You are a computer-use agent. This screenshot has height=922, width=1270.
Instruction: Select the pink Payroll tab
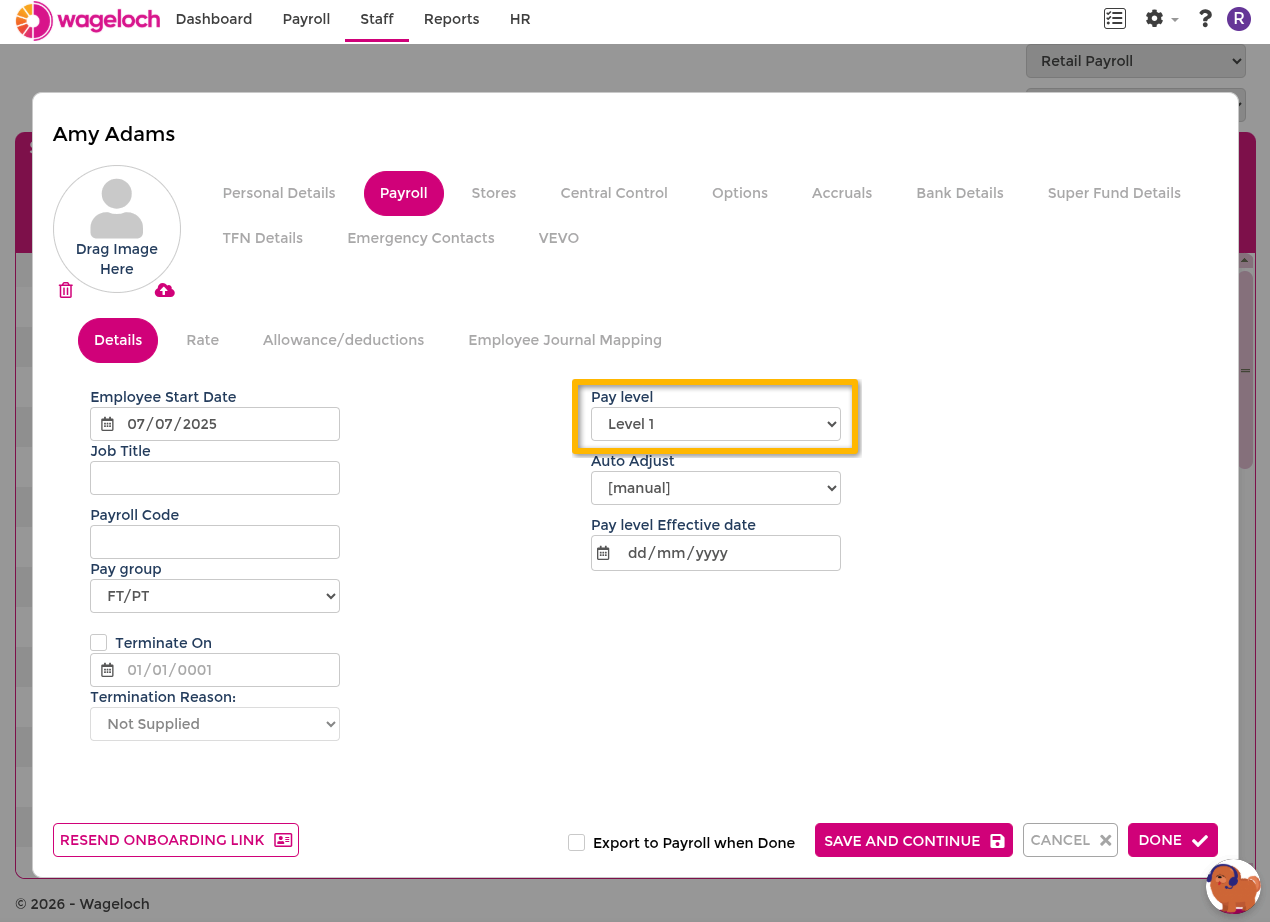tap(404, 193)
